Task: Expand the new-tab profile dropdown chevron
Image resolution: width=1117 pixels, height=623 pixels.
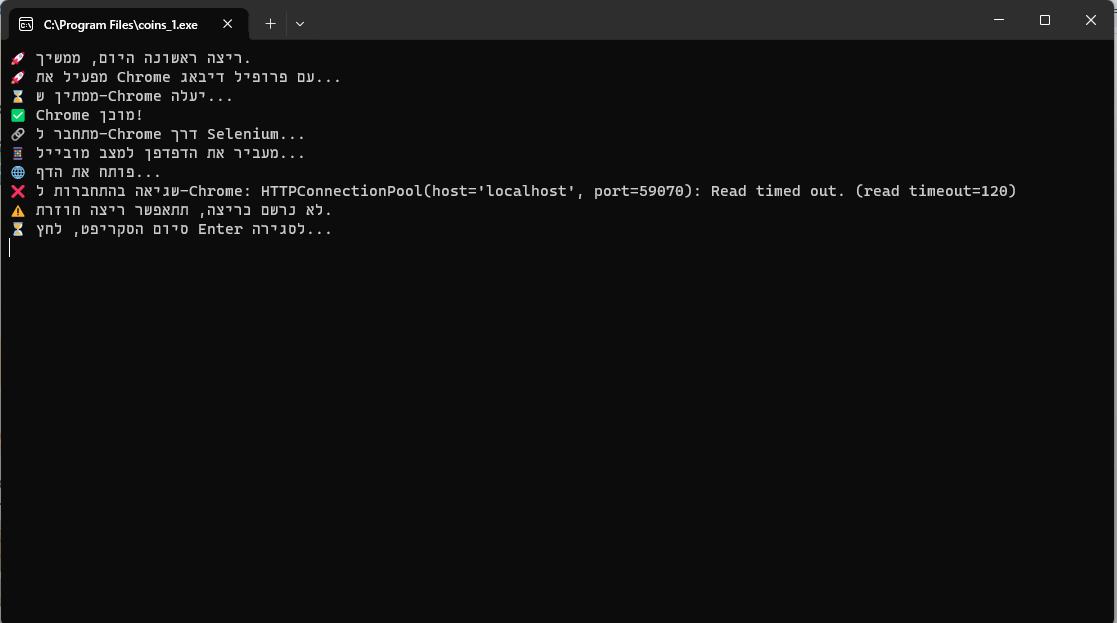Action: tap(300, 23)
